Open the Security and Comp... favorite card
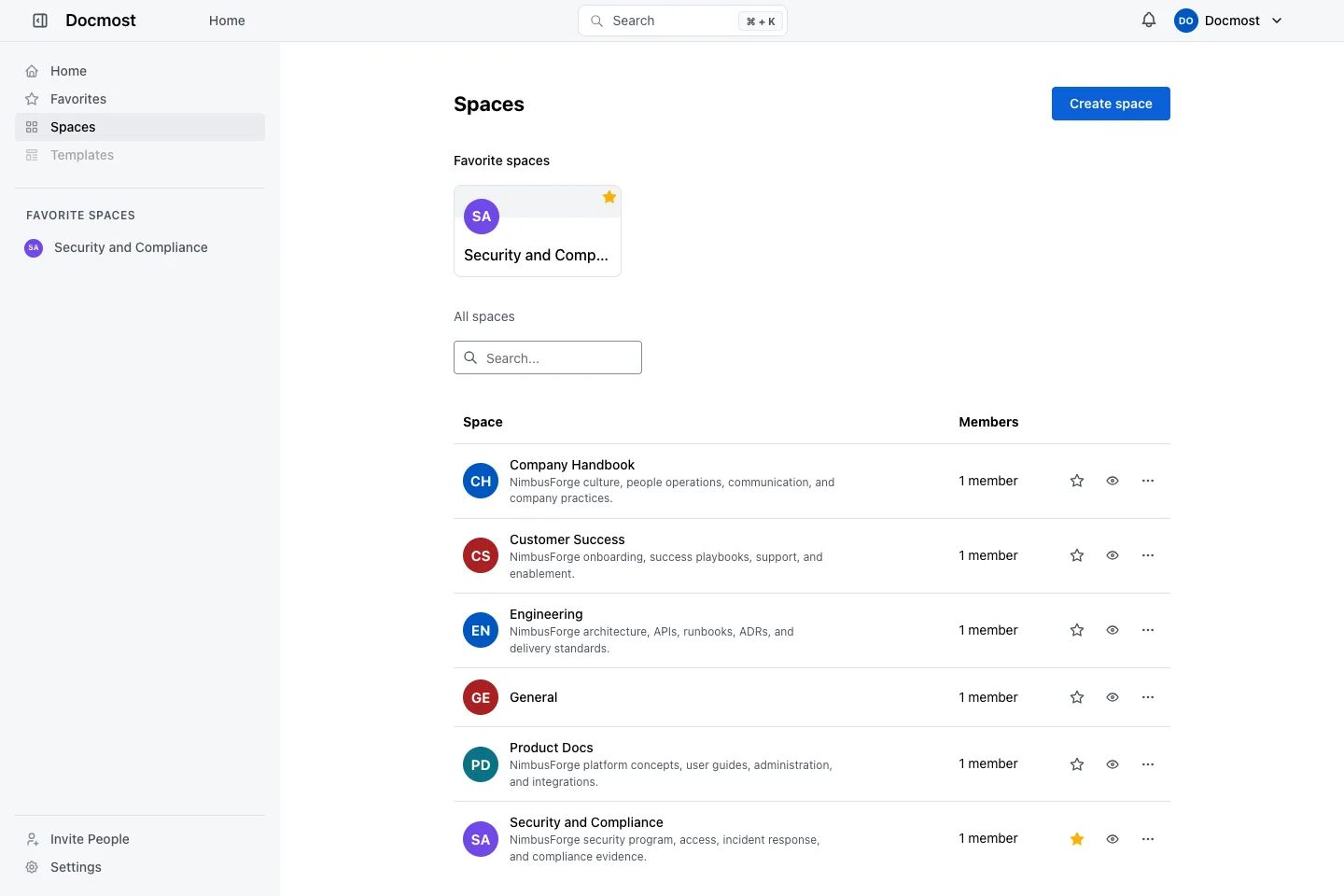Image resolution: width=1344 pixels, height=896 pixels. [538, 231]
